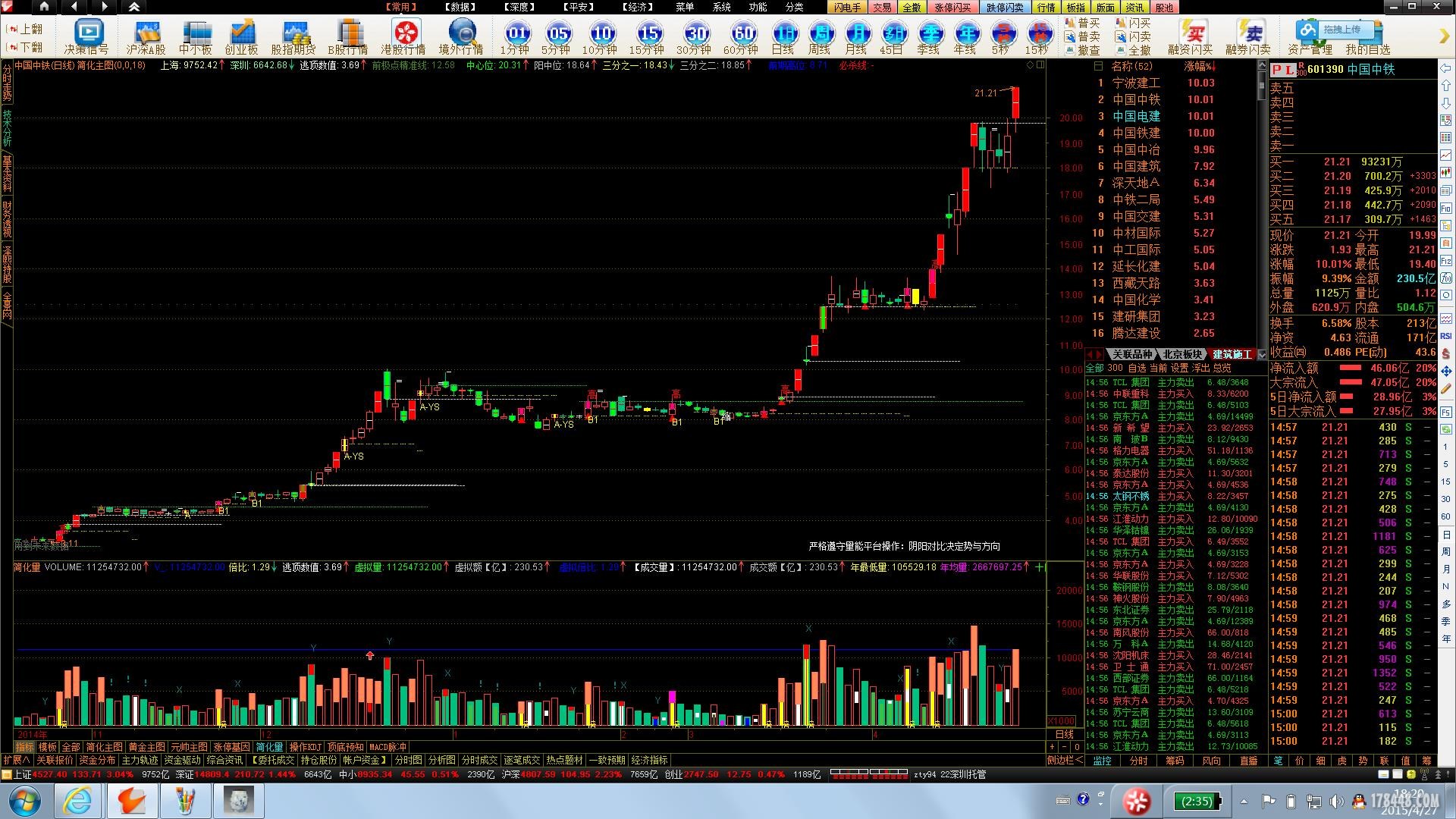Open the 【深度】 menu tab
Viewport: 1456px width, 819px height.
coord(519,7)
